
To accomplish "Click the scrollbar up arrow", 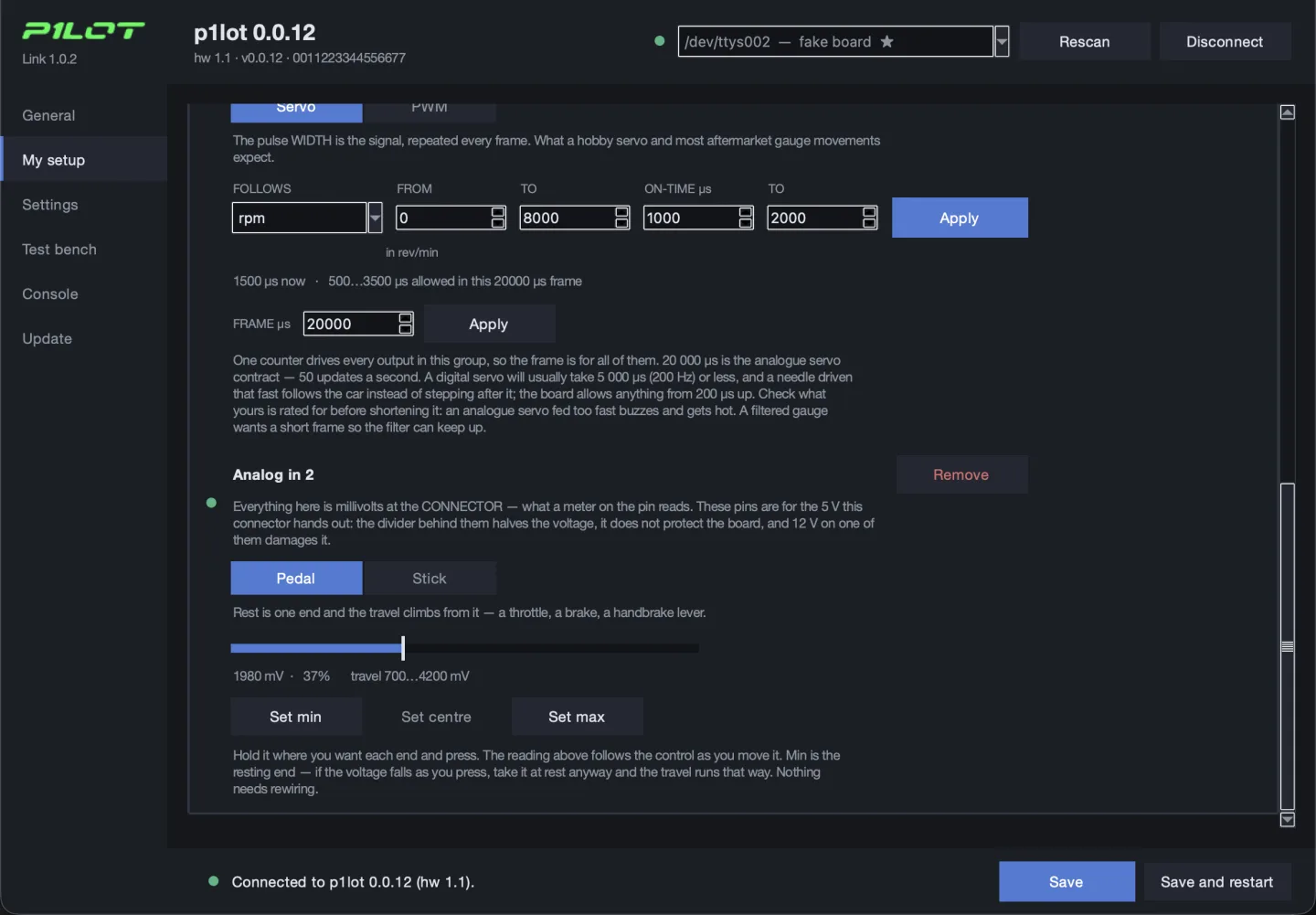I will (x=1288, y=112).
